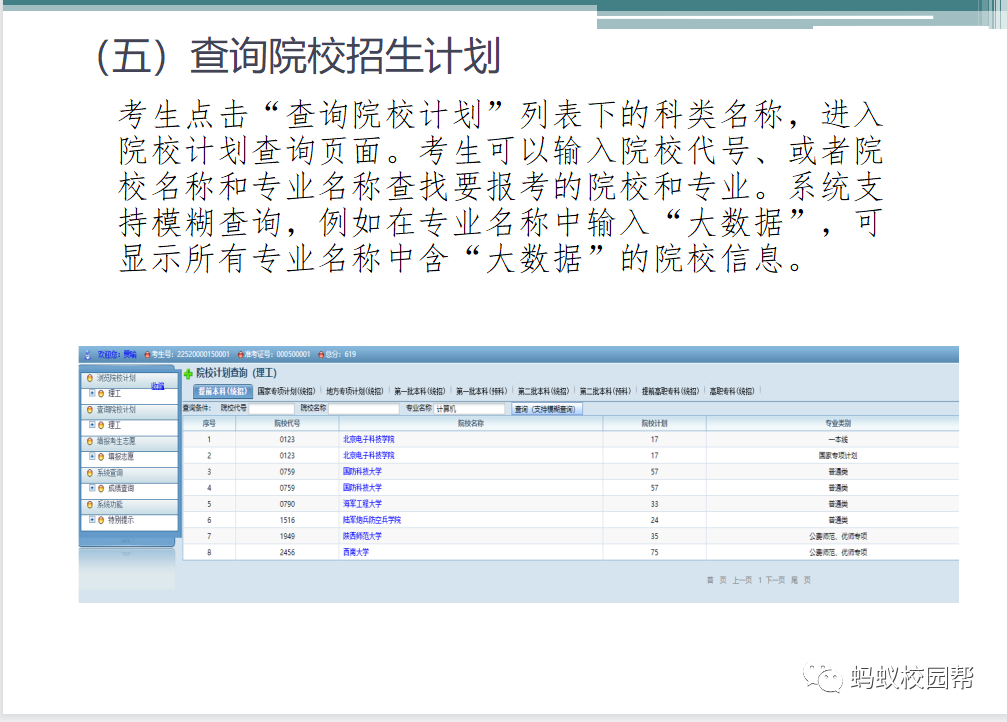Focus the 专业名称 search box
The height and width of the screenshot is (722, 1007).
pyautogui.click(x=469, y=408)
